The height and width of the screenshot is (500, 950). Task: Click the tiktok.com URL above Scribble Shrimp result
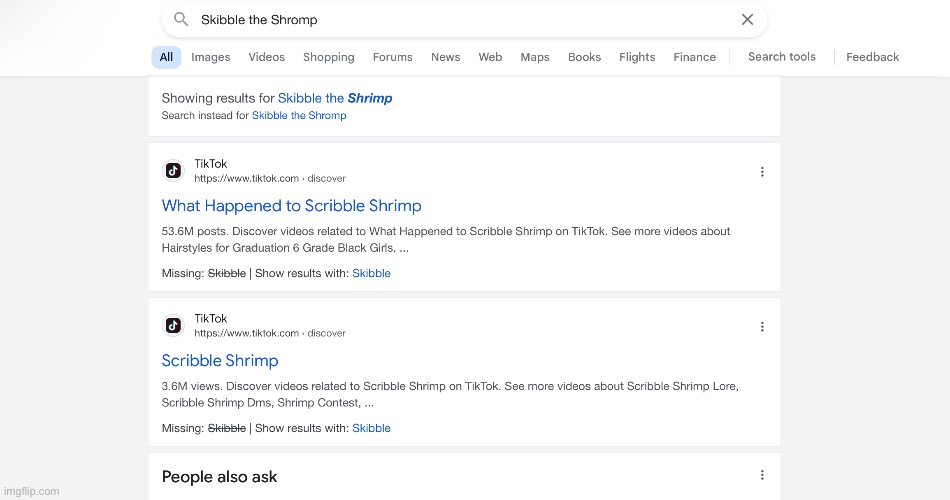coord(270,333)
